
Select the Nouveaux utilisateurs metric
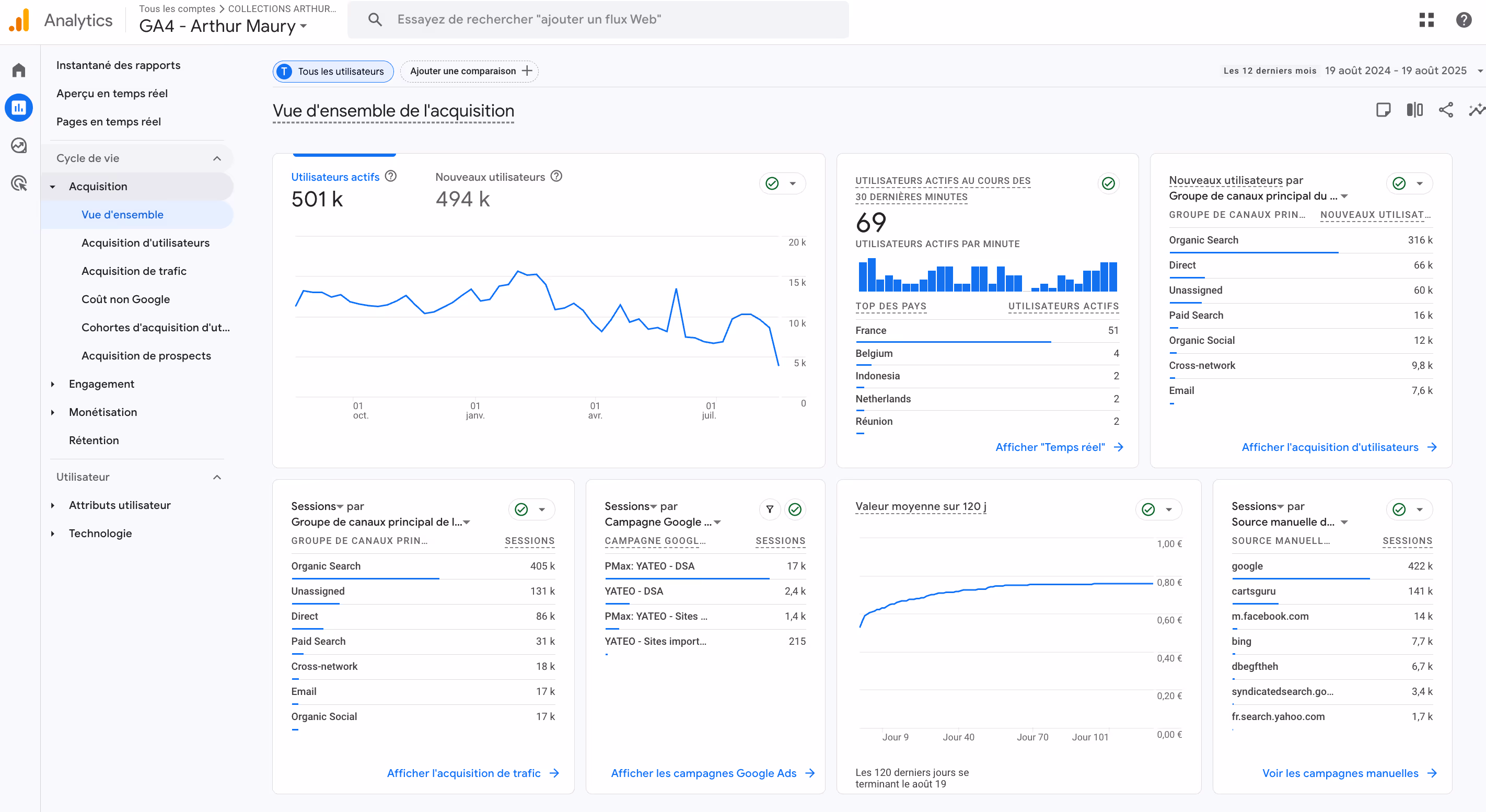point(490,177)
